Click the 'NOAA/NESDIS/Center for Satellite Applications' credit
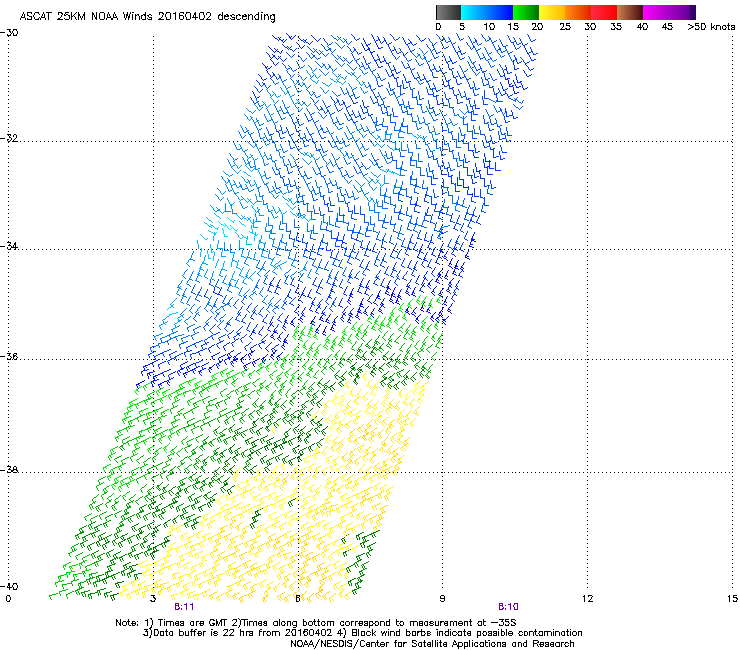 399,644
